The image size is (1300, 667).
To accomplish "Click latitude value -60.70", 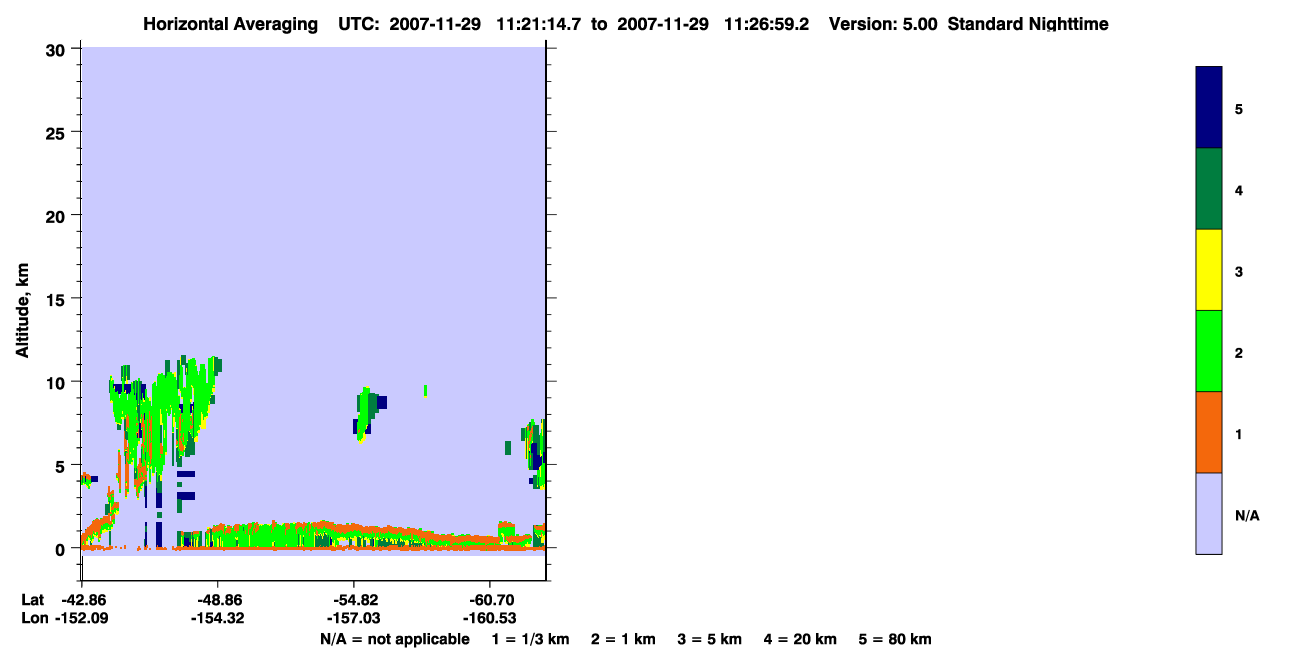I will [490, 600].
